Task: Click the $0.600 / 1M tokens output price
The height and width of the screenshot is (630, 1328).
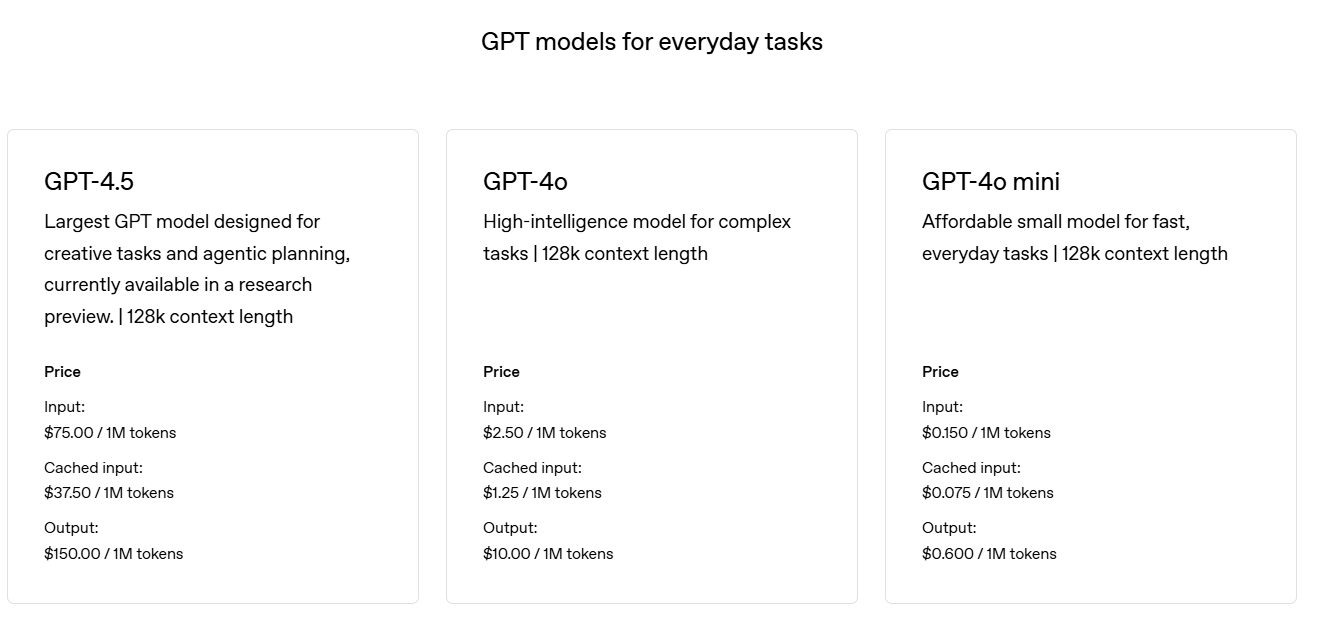Action: (x=989, y=554)
